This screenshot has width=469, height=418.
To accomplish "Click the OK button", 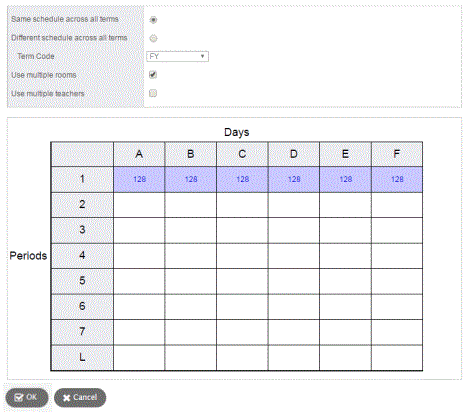I will click(27, 397).
